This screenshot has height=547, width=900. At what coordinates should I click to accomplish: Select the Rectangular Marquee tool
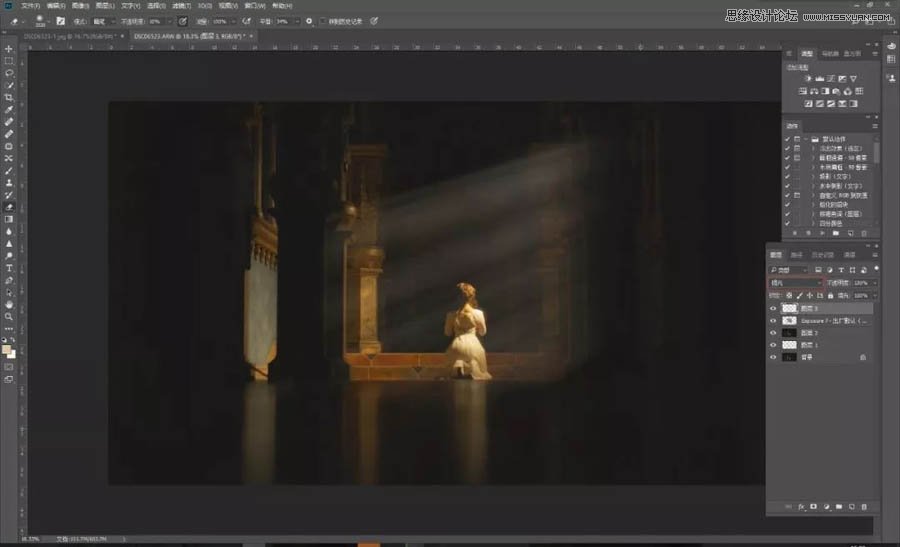9,61
